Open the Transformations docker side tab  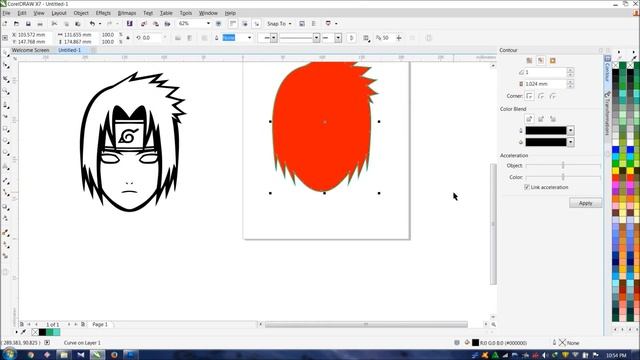coord(607,113)
